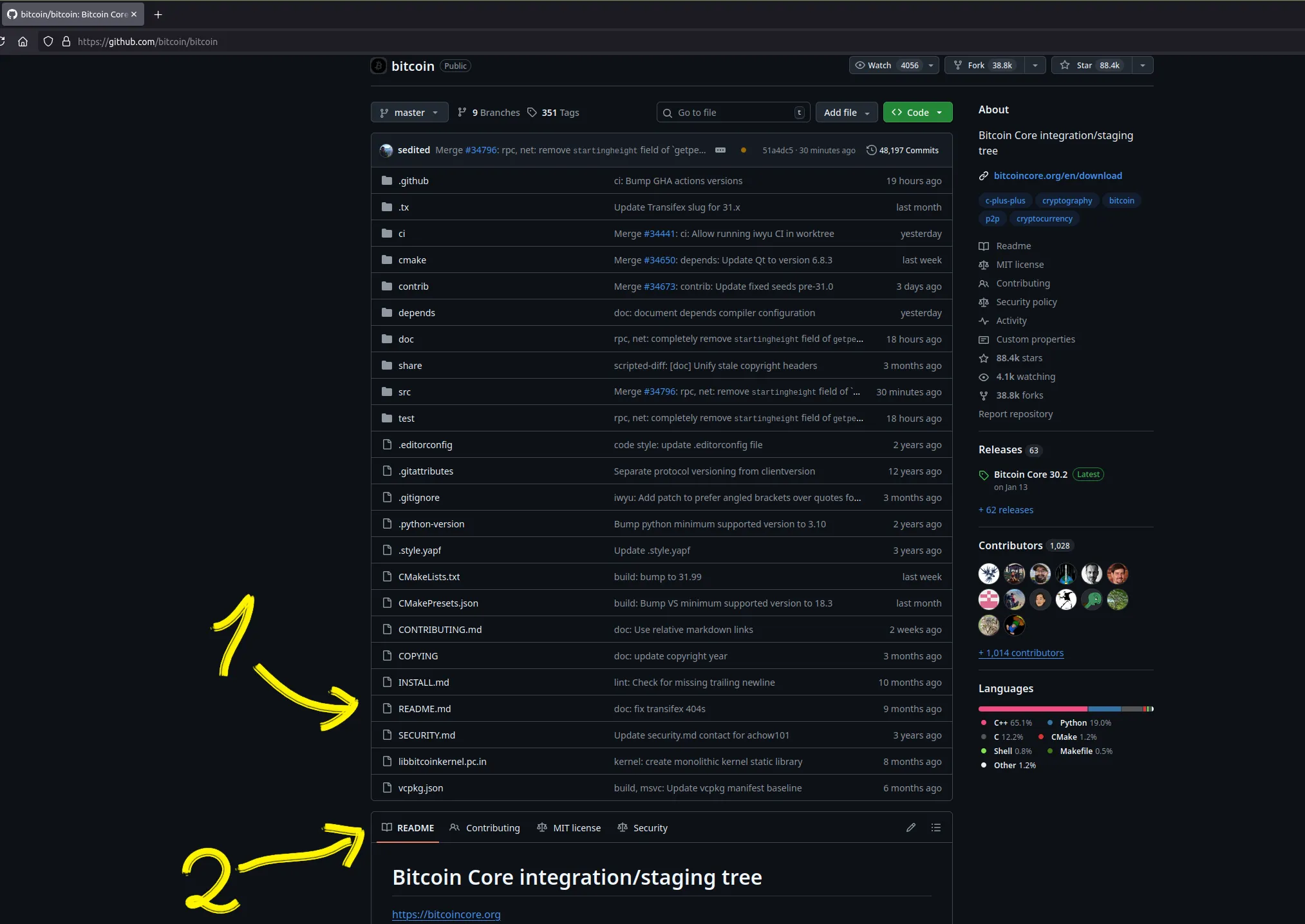The image size is (1305, 924).
Task: Open the Fork options dropdown arrow
Action: 1035,65
